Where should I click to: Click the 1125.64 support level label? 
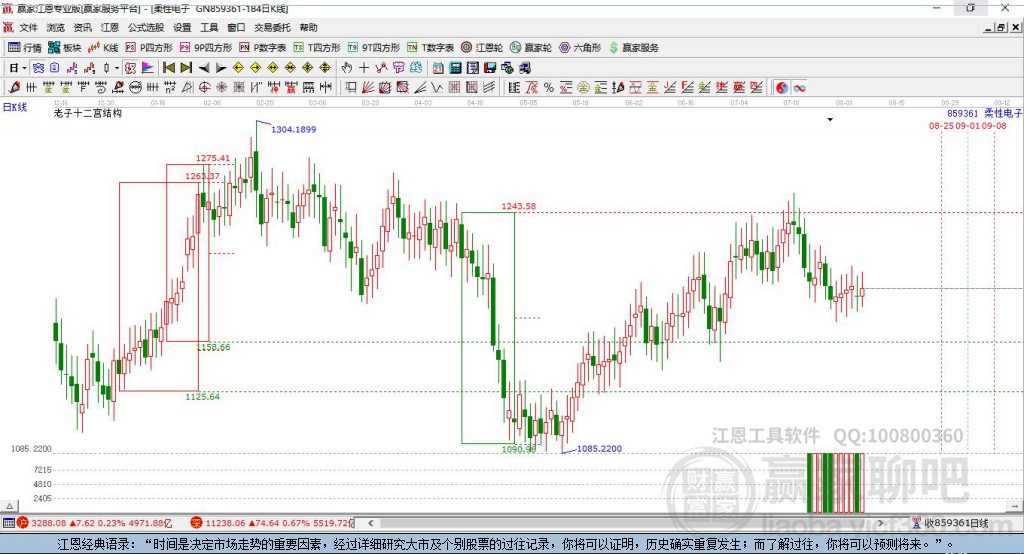[202, 397]
